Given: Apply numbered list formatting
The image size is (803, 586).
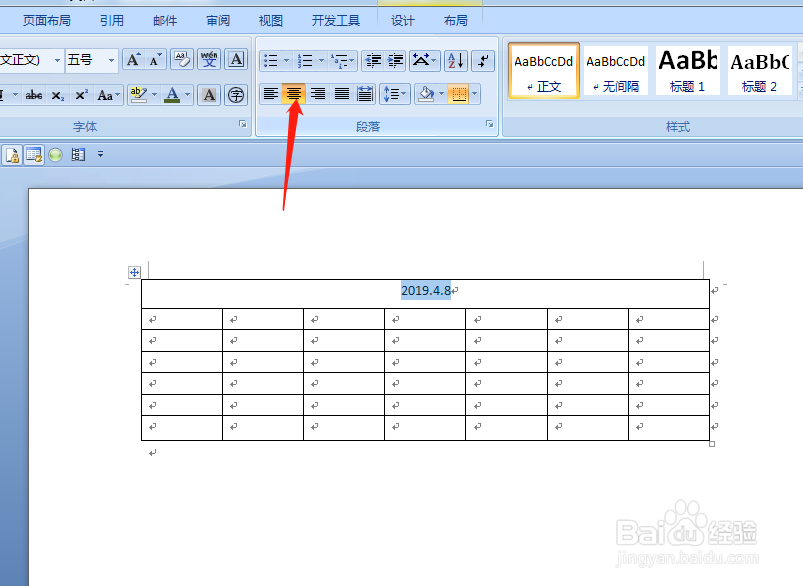Looking at the screenshot, I should [305, 61].
